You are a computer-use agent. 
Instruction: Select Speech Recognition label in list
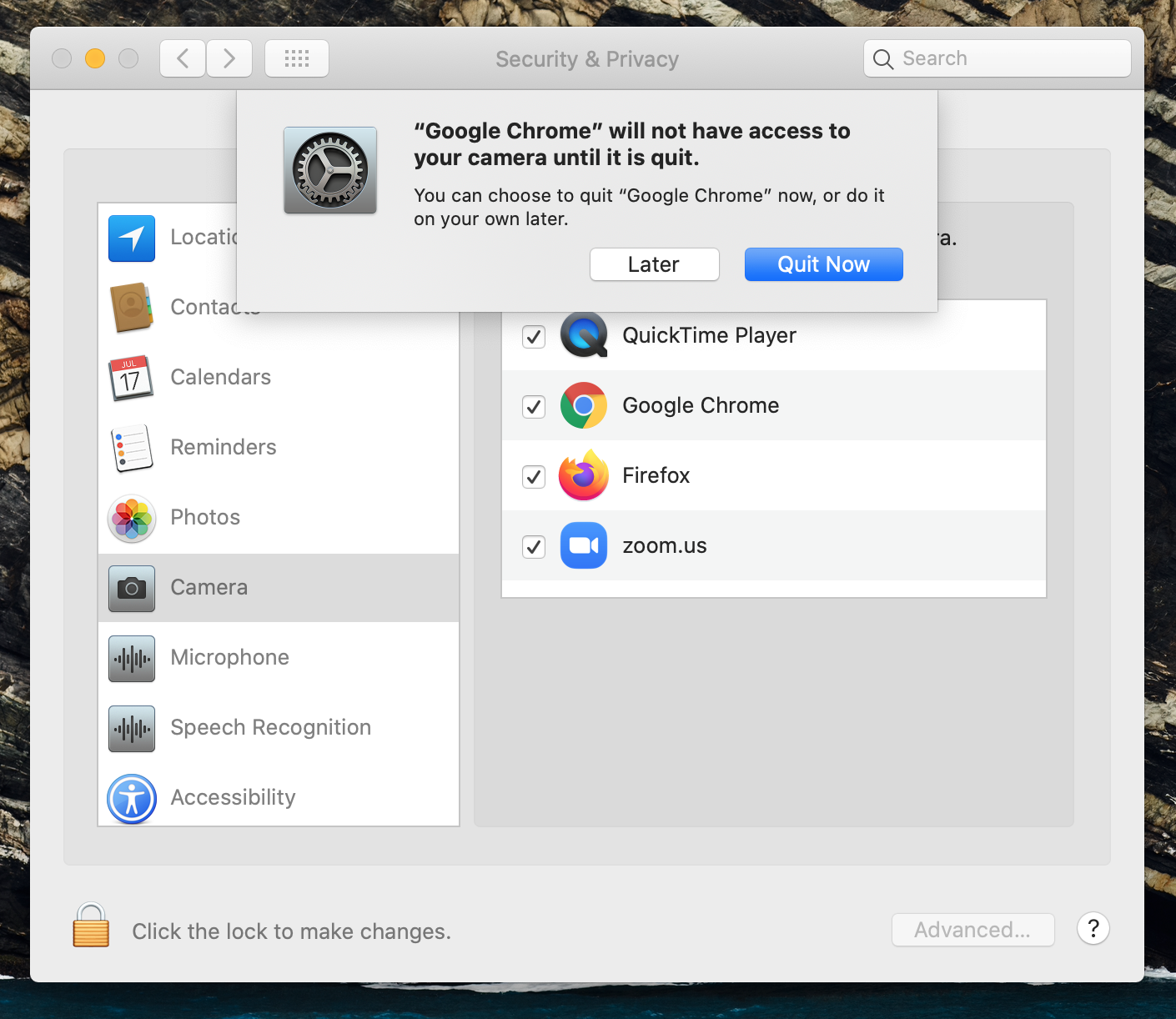coord(271,727)
